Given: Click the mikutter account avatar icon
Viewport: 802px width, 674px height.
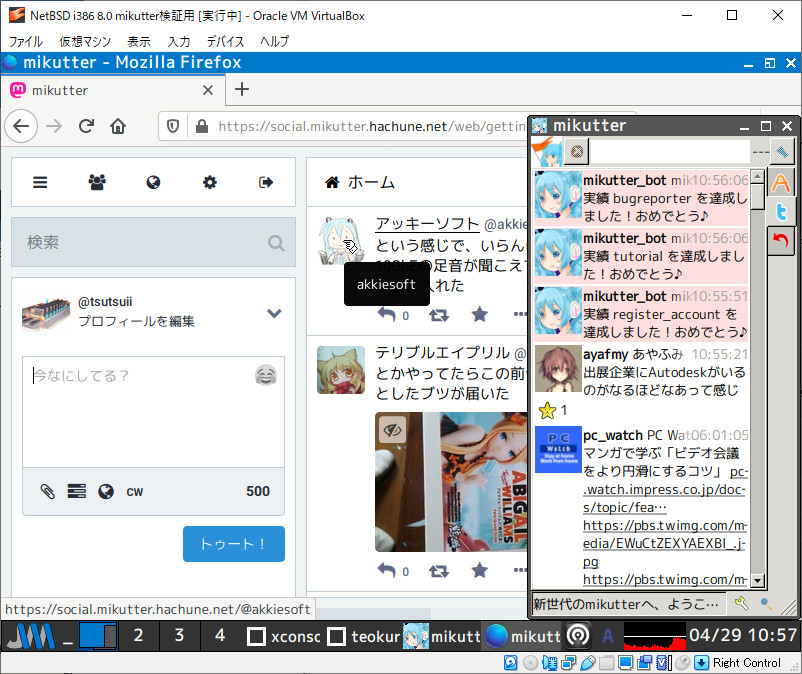Looking at the screenshot, I should click(x=547, y=151).
